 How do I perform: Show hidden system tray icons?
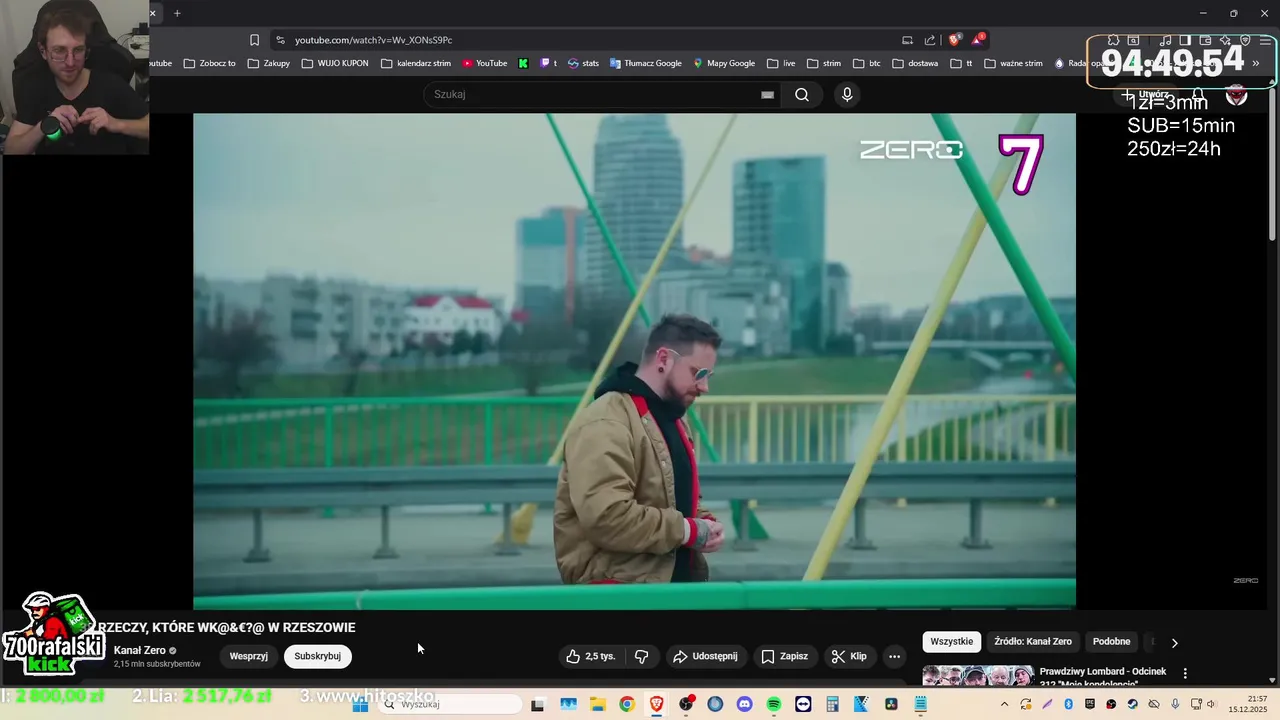click(1004, 704)
